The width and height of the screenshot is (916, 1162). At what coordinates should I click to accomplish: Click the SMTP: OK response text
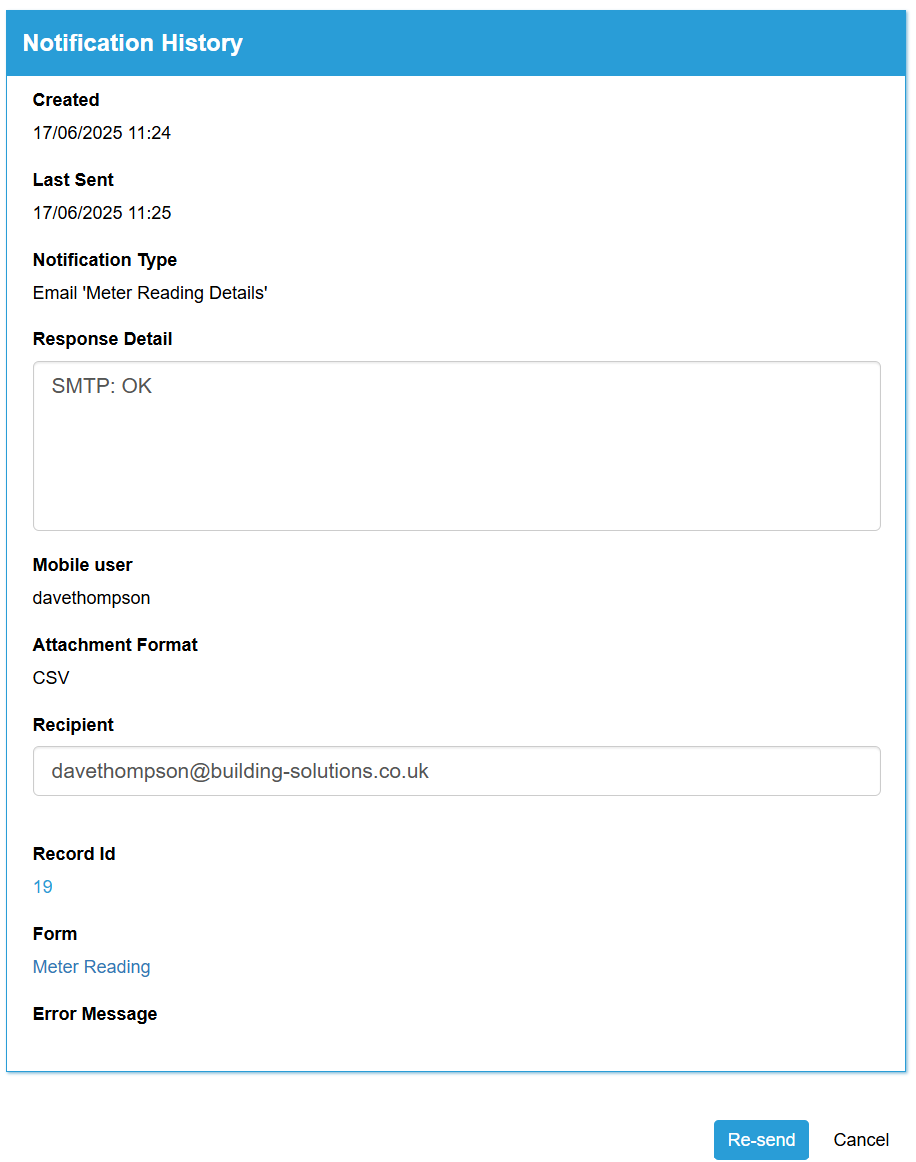tap(102, 385)
